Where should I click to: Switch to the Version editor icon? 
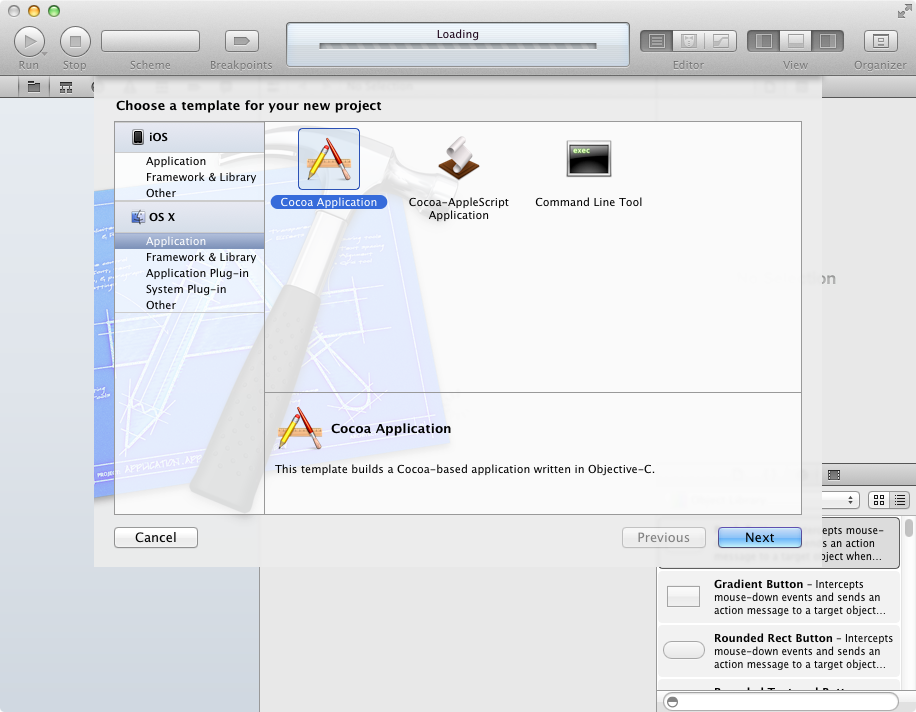(x=721, y=41)
